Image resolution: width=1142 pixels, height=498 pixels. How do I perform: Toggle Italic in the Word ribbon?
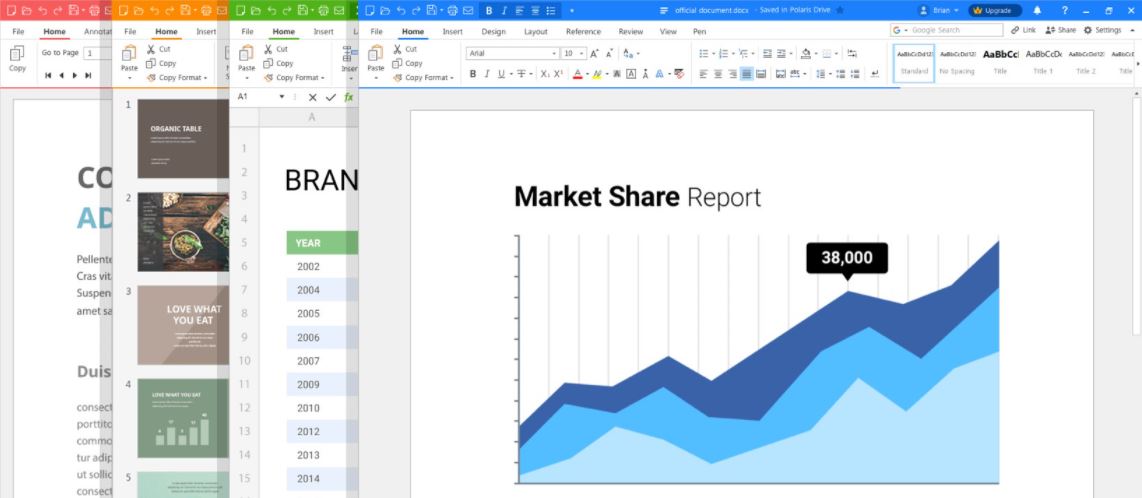487,73
